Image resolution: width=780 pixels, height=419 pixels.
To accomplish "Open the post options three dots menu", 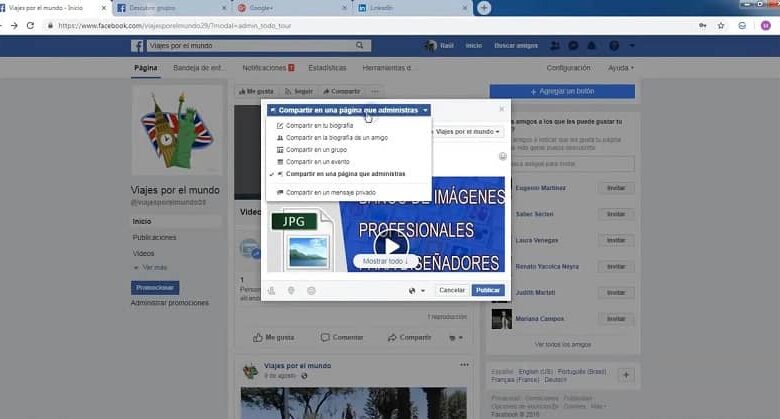I will pos(464,365).
